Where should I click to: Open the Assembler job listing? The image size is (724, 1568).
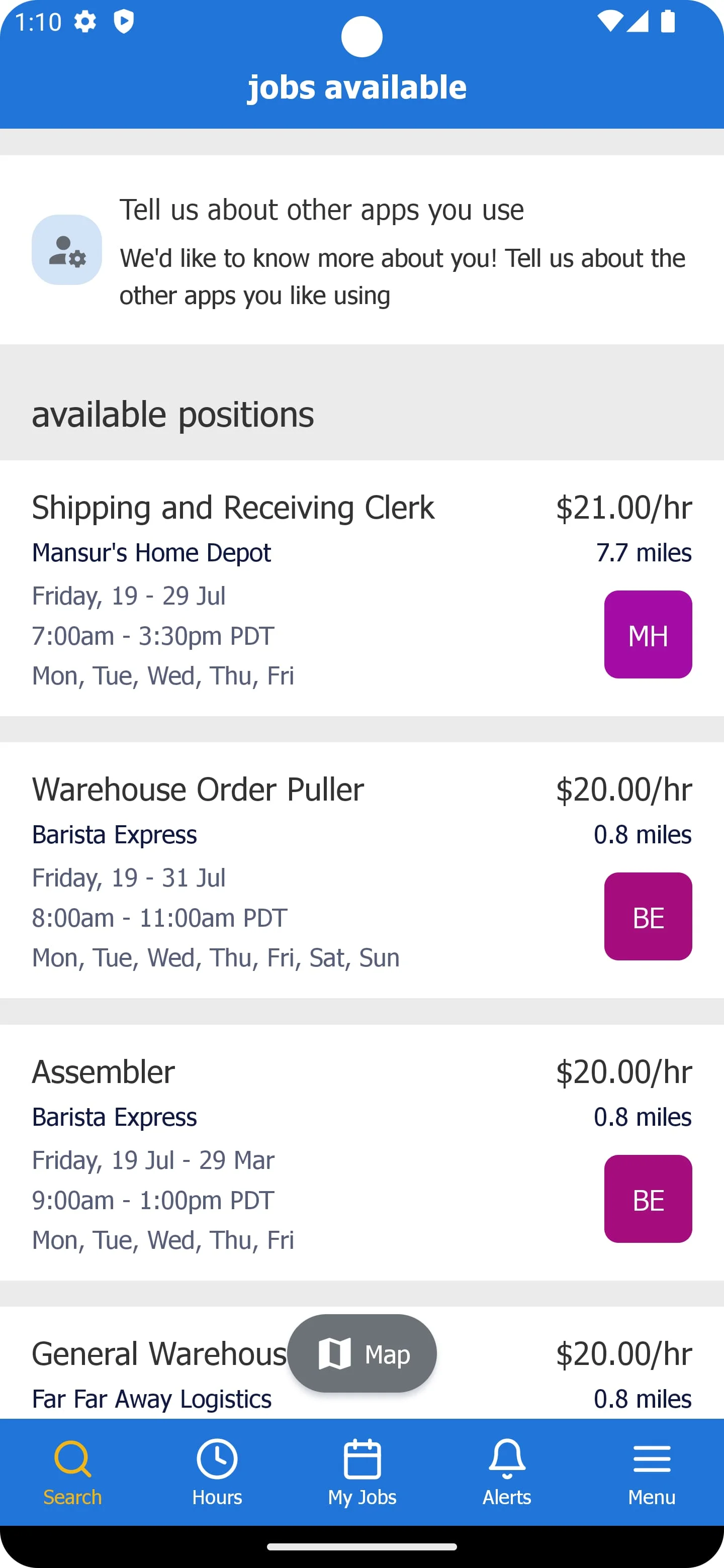click(x=104, y=1071)
